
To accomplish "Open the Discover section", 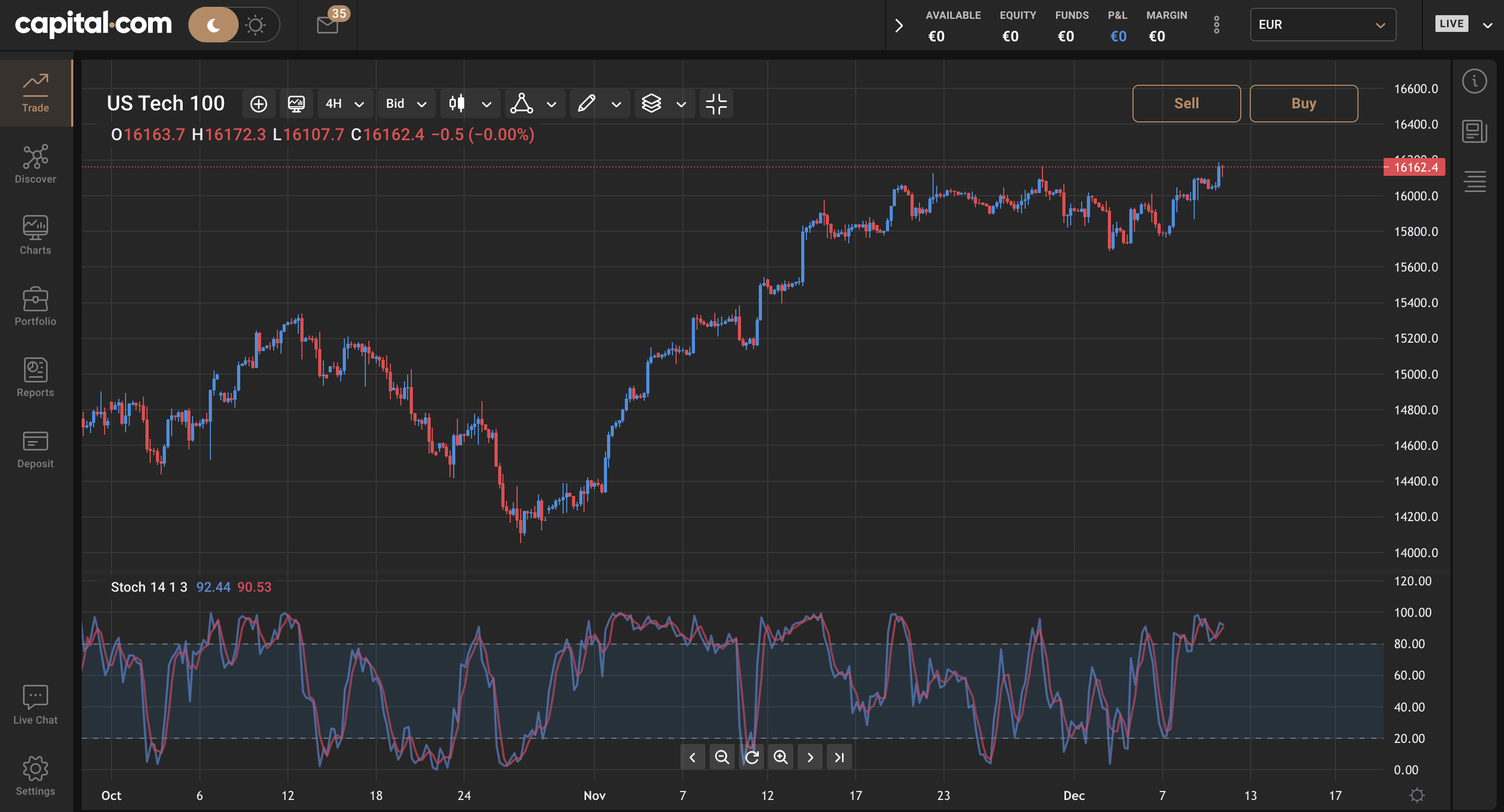I will [x=36, y=164].
